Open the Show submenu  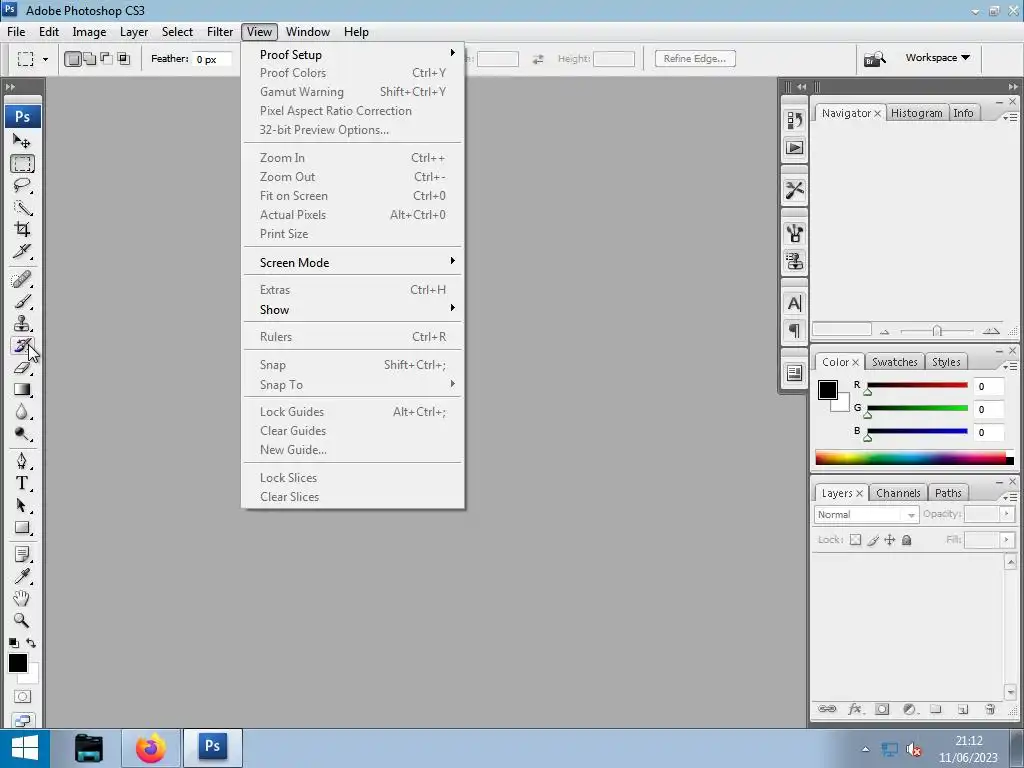coord(353,310)
